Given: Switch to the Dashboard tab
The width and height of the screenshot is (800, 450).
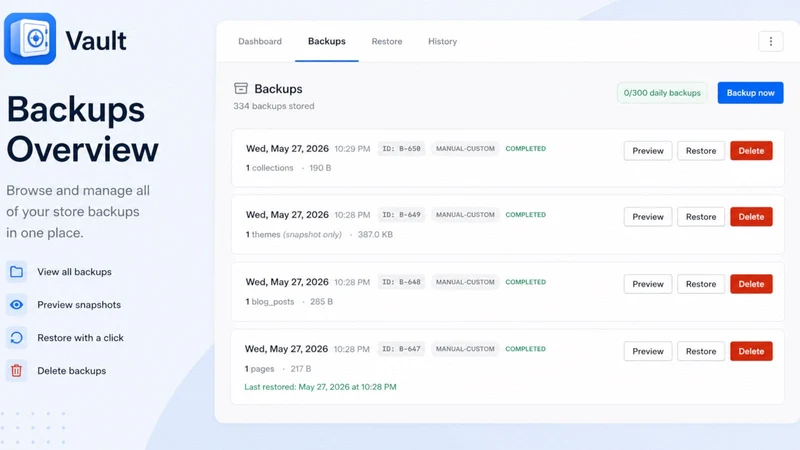Looking at the screenshot, I should point(260,41).
